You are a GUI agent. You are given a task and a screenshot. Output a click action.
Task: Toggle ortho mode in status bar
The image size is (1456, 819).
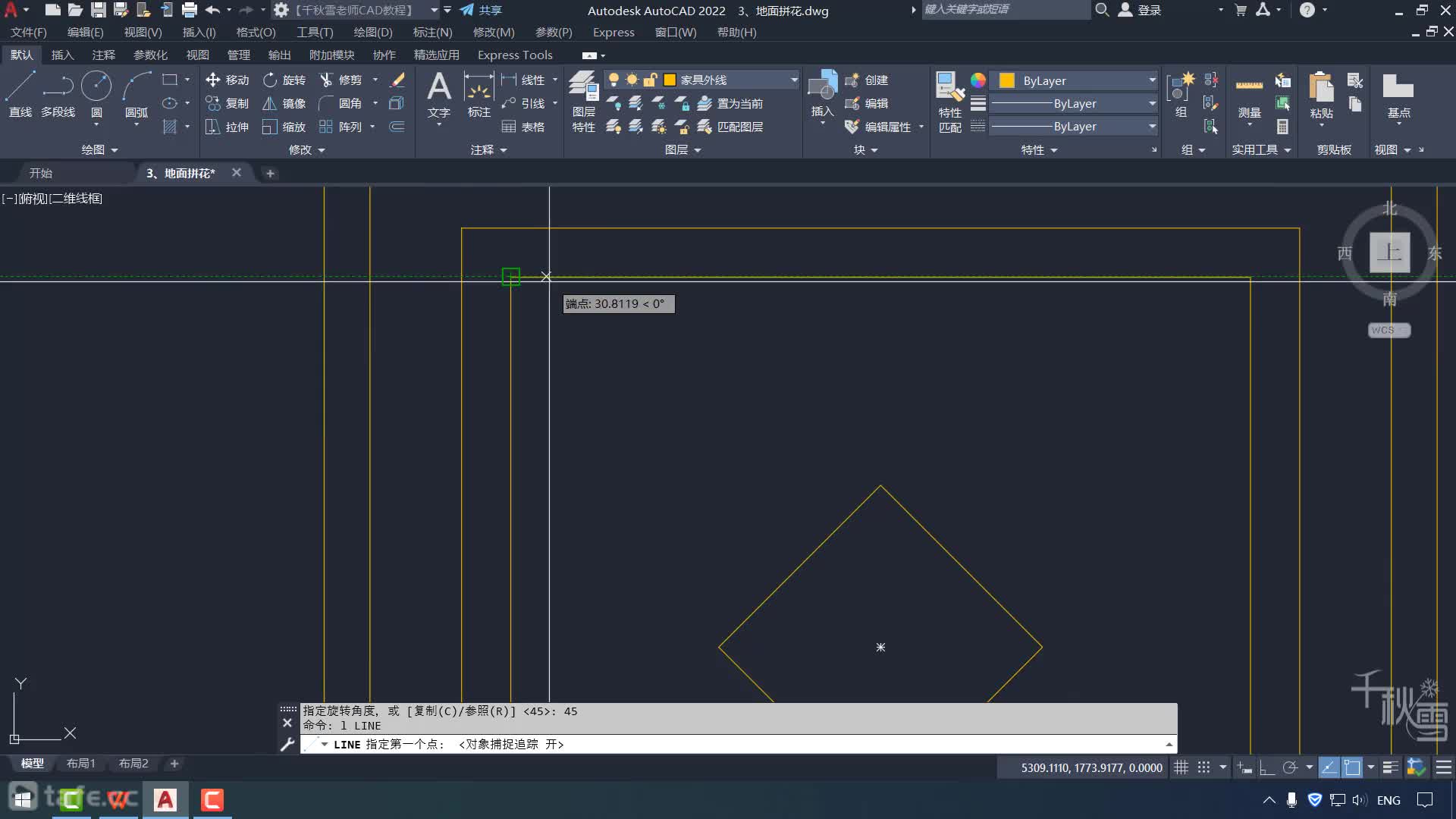coord(1266,767)
